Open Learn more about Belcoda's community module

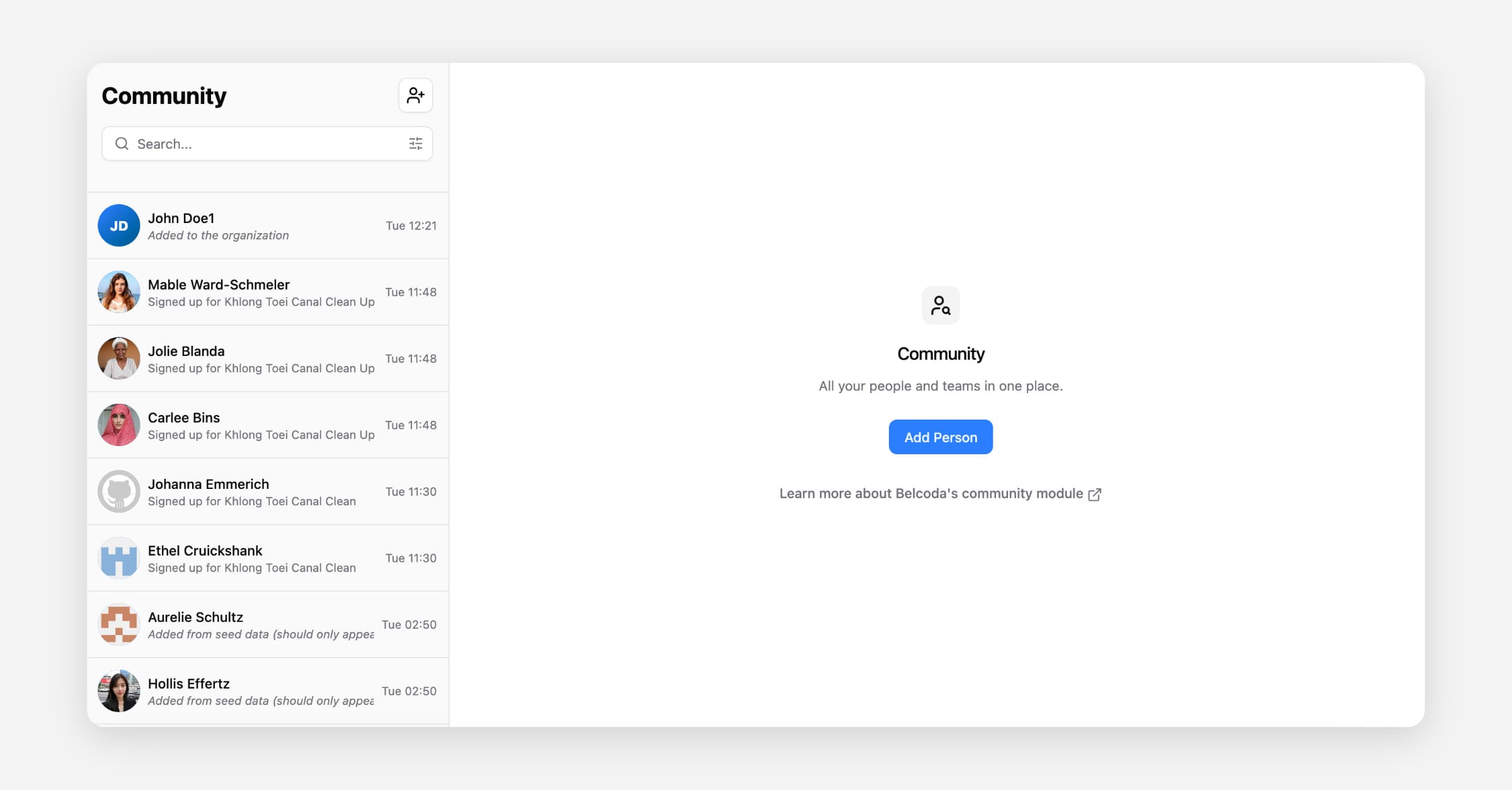931,494
